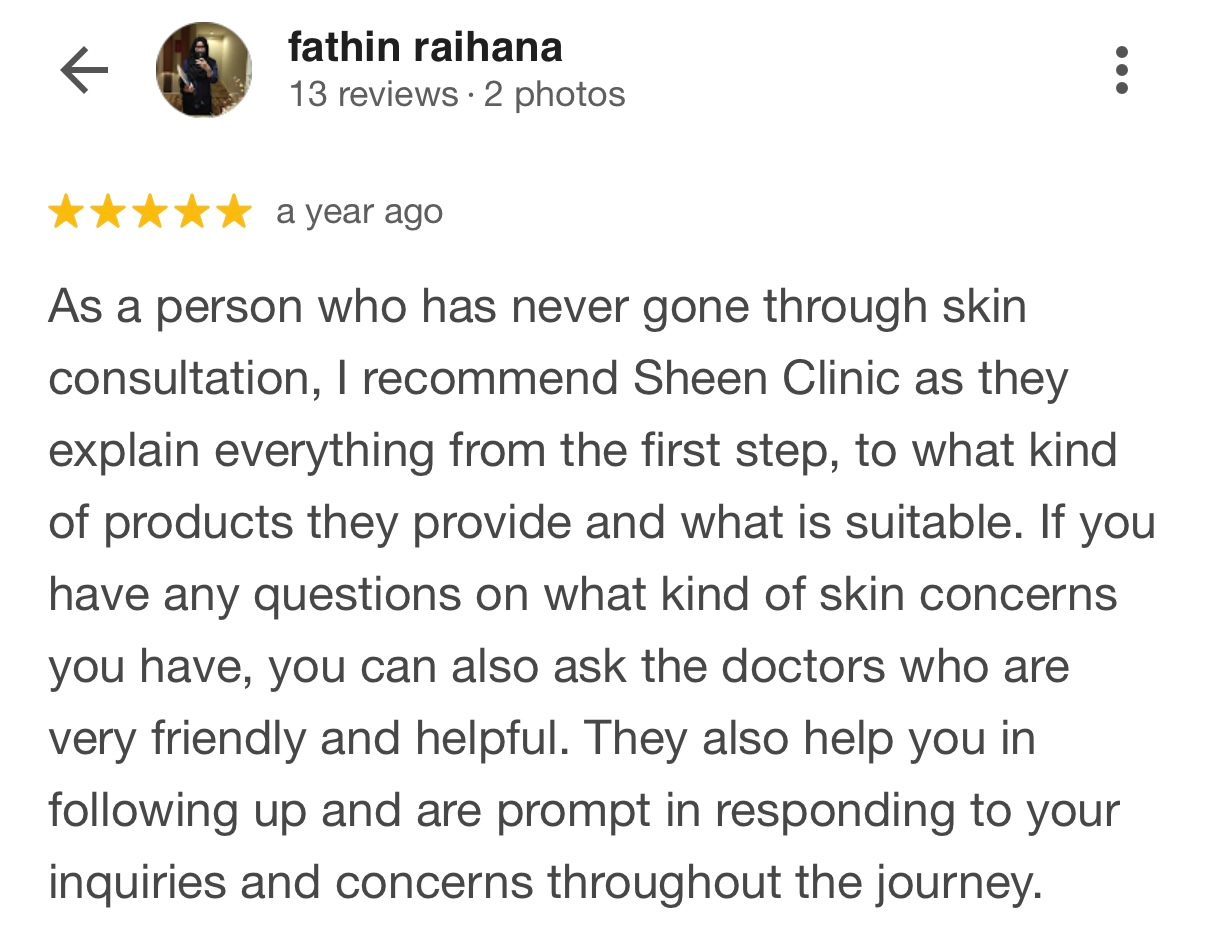Go back using the left arrow icon

click(x=84, y=71)
